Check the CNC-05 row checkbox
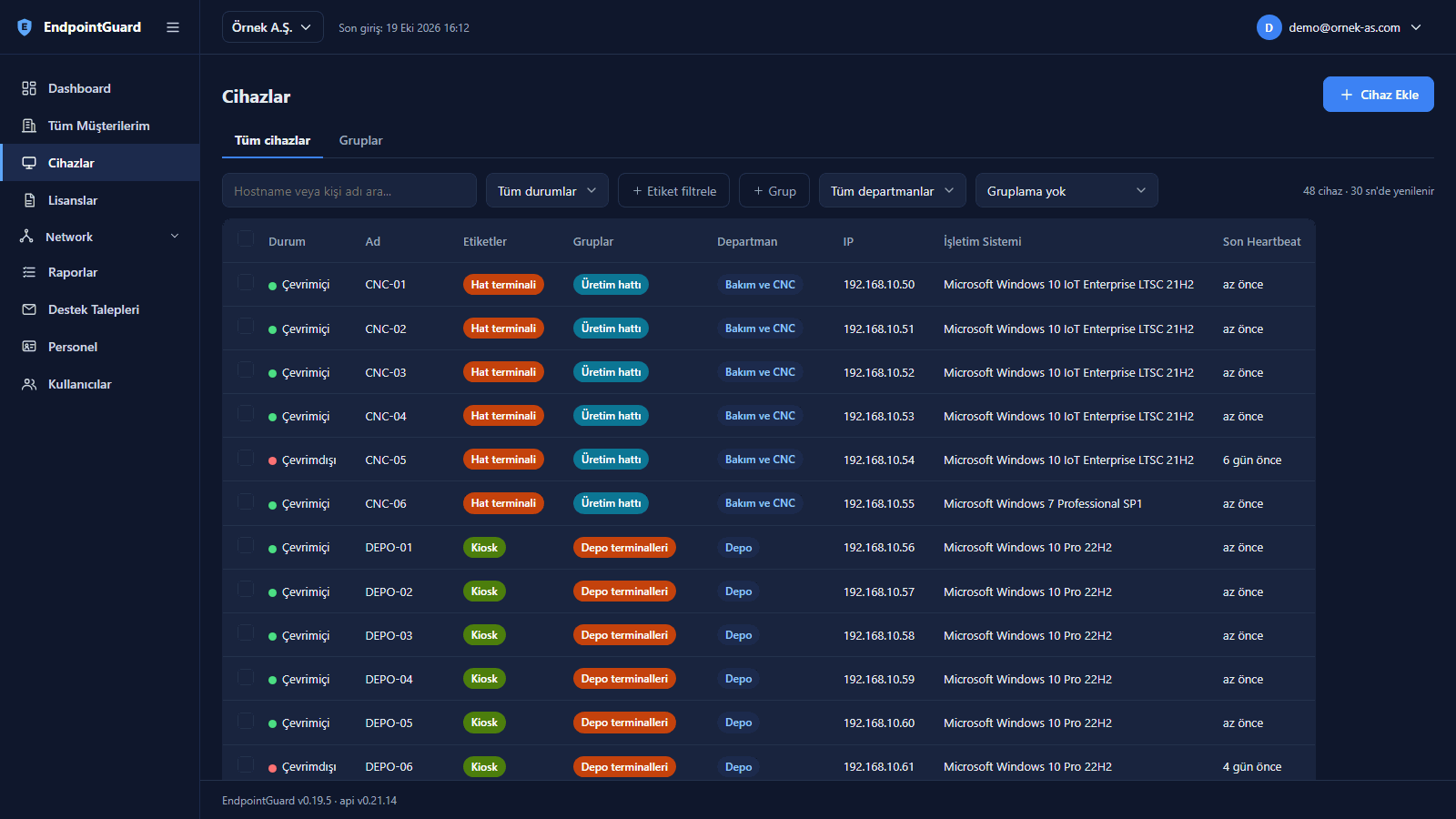This screenshot has height=819, width=1456. (x=246, y=458)
